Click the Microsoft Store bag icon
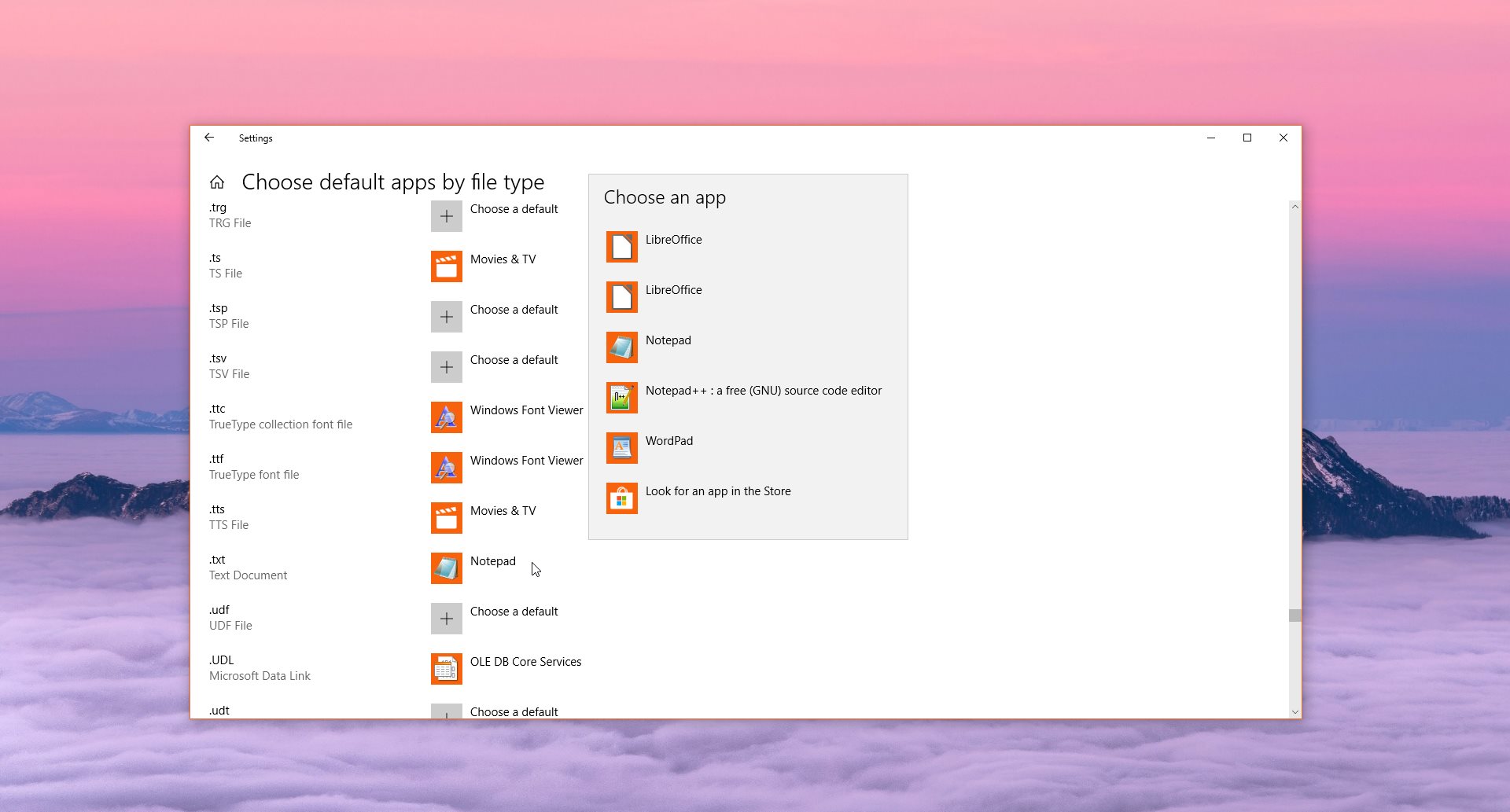This screenshot has height=812, width=1510. point(621,498)
